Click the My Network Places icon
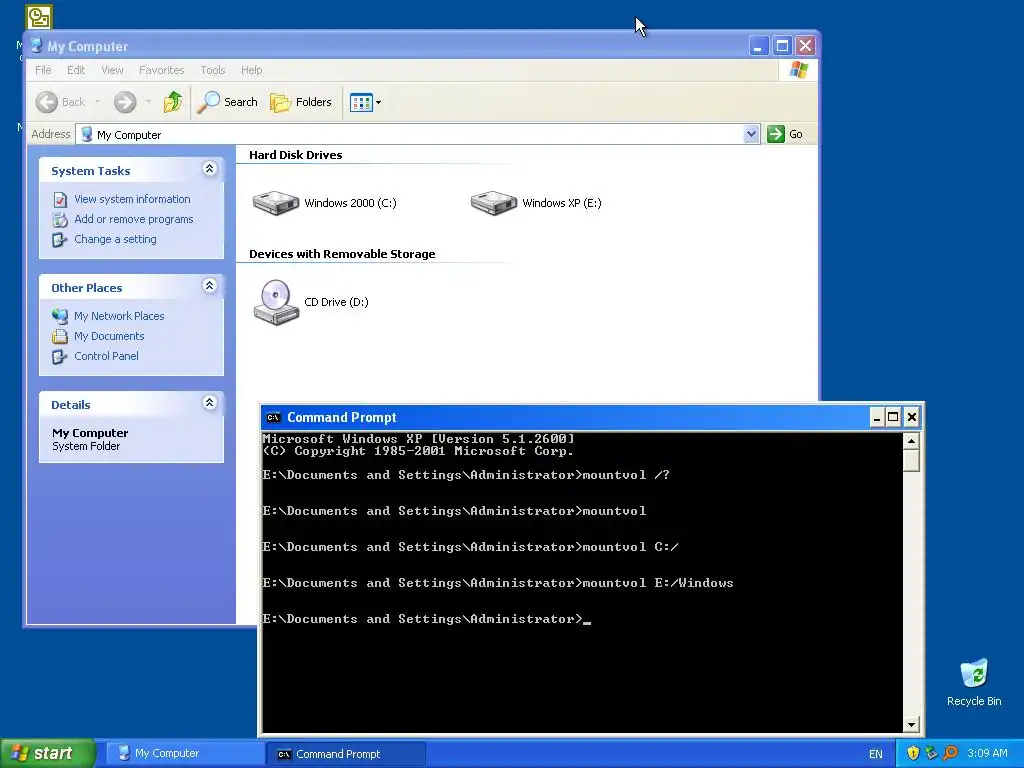Screen dimensions: 1024x768 [60, 316]
